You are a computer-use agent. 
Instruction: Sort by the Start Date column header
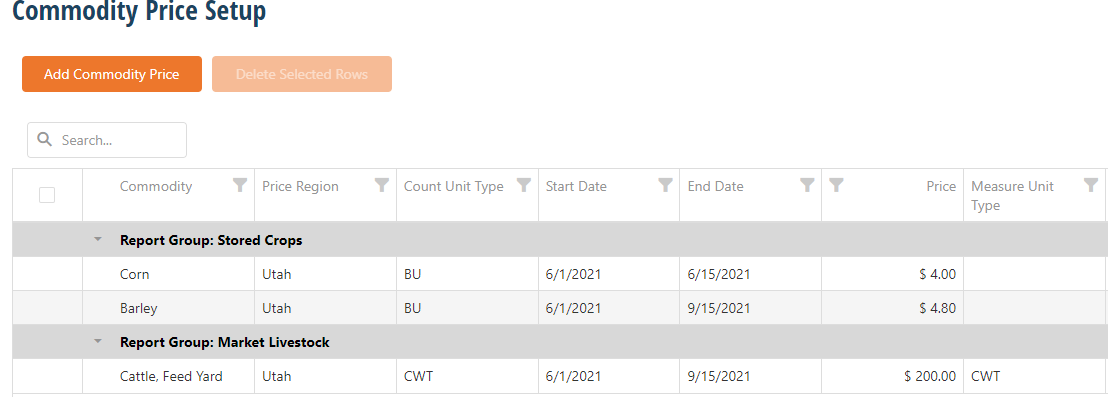tap(576, 186)
